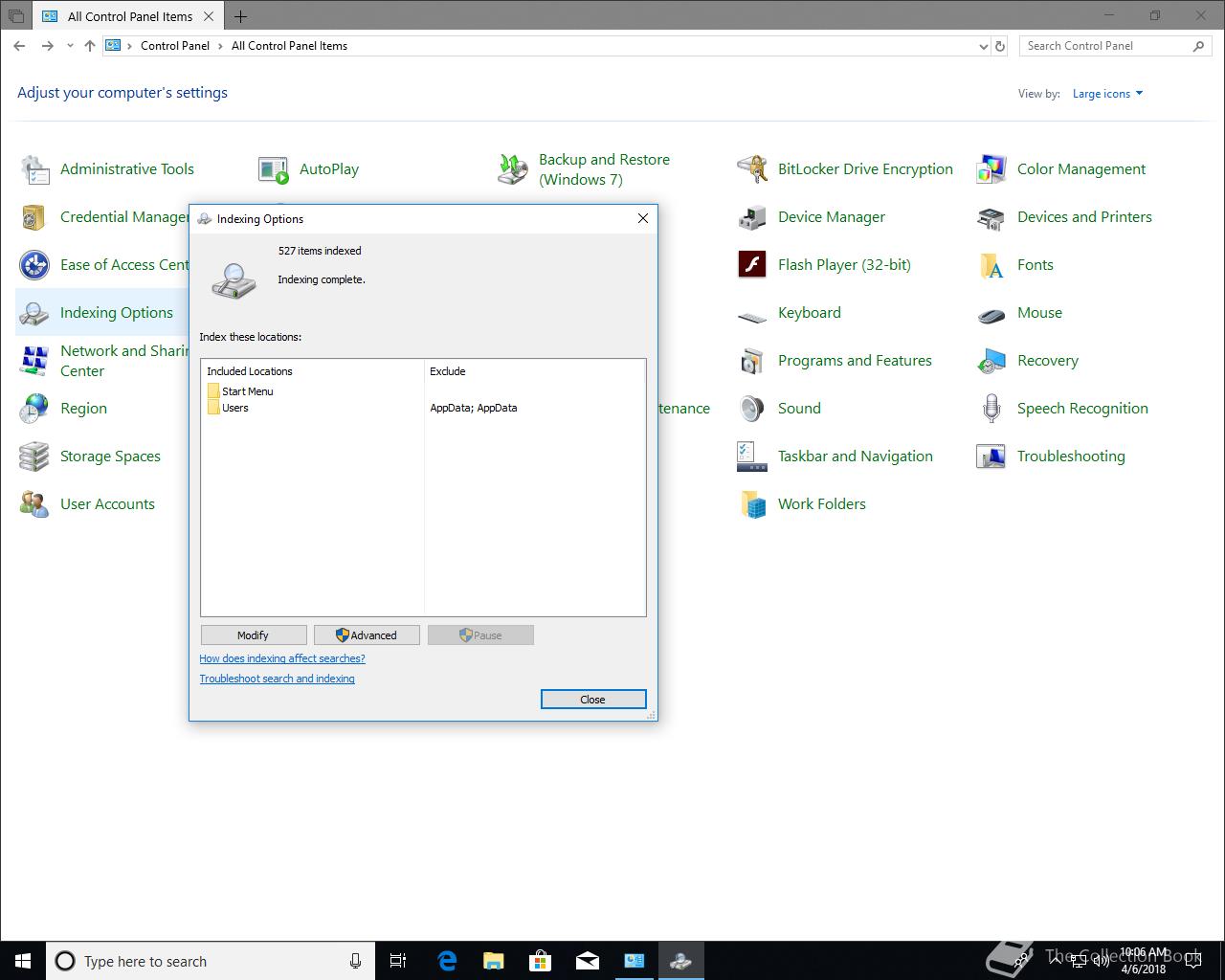Open the Recovery icon
Viewport: 1225px width, 980px height.
click(991, 361)
